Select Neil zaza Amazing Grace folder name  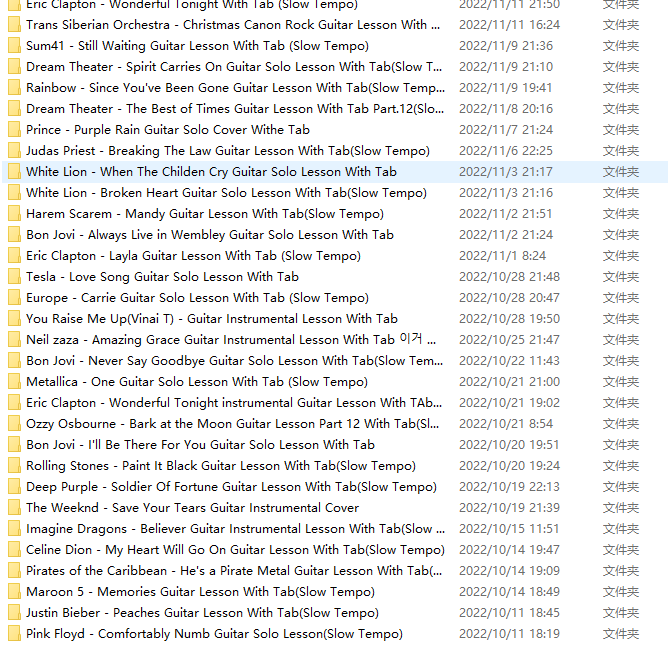(x=231, y=340)
